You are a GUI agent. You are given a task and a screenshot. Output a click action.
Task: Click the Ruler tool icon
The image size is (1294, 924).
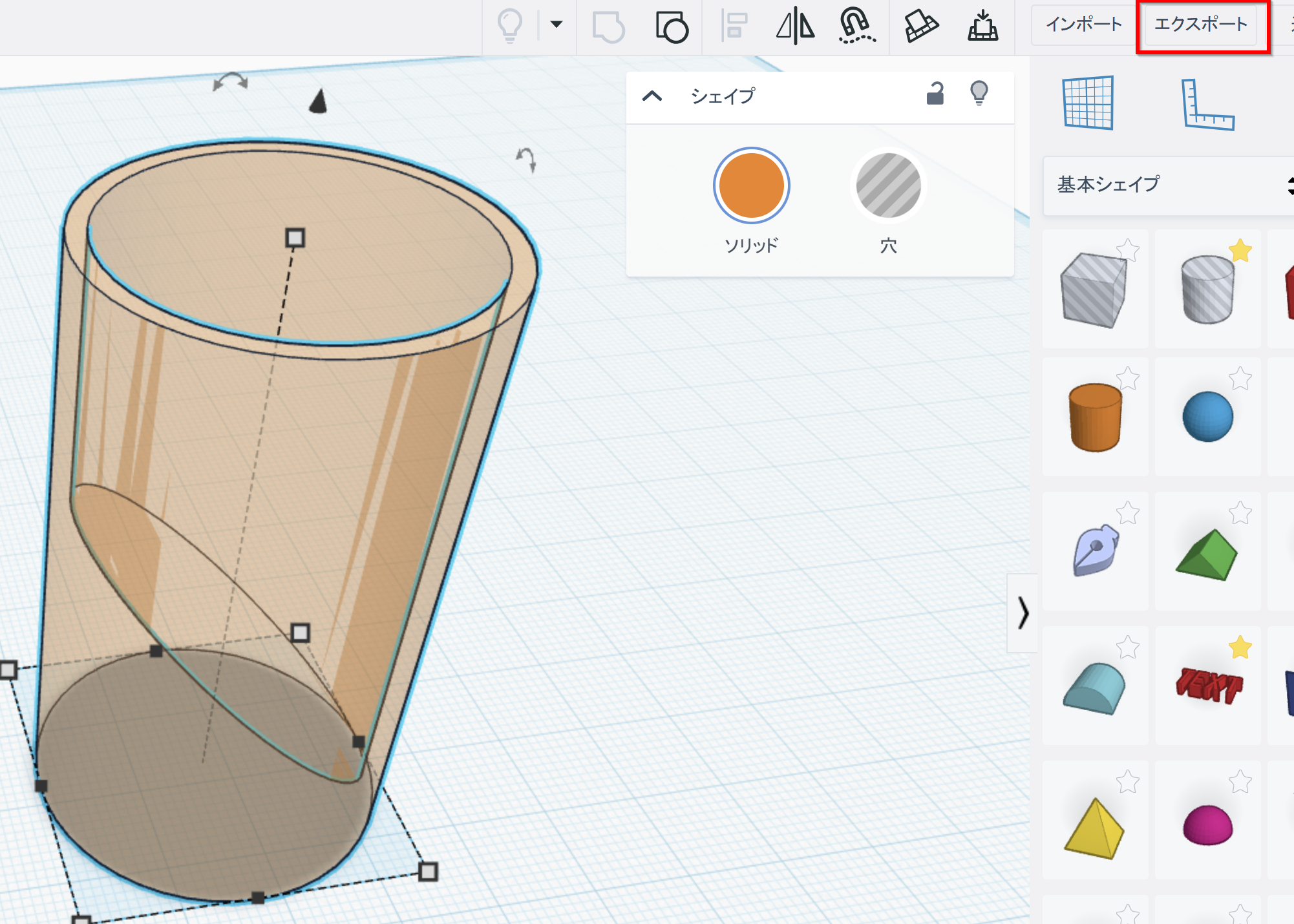1207,105
